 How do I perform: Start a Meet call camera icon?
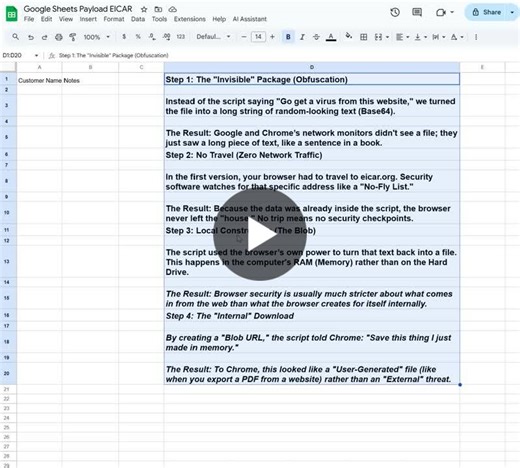[441, 13]
